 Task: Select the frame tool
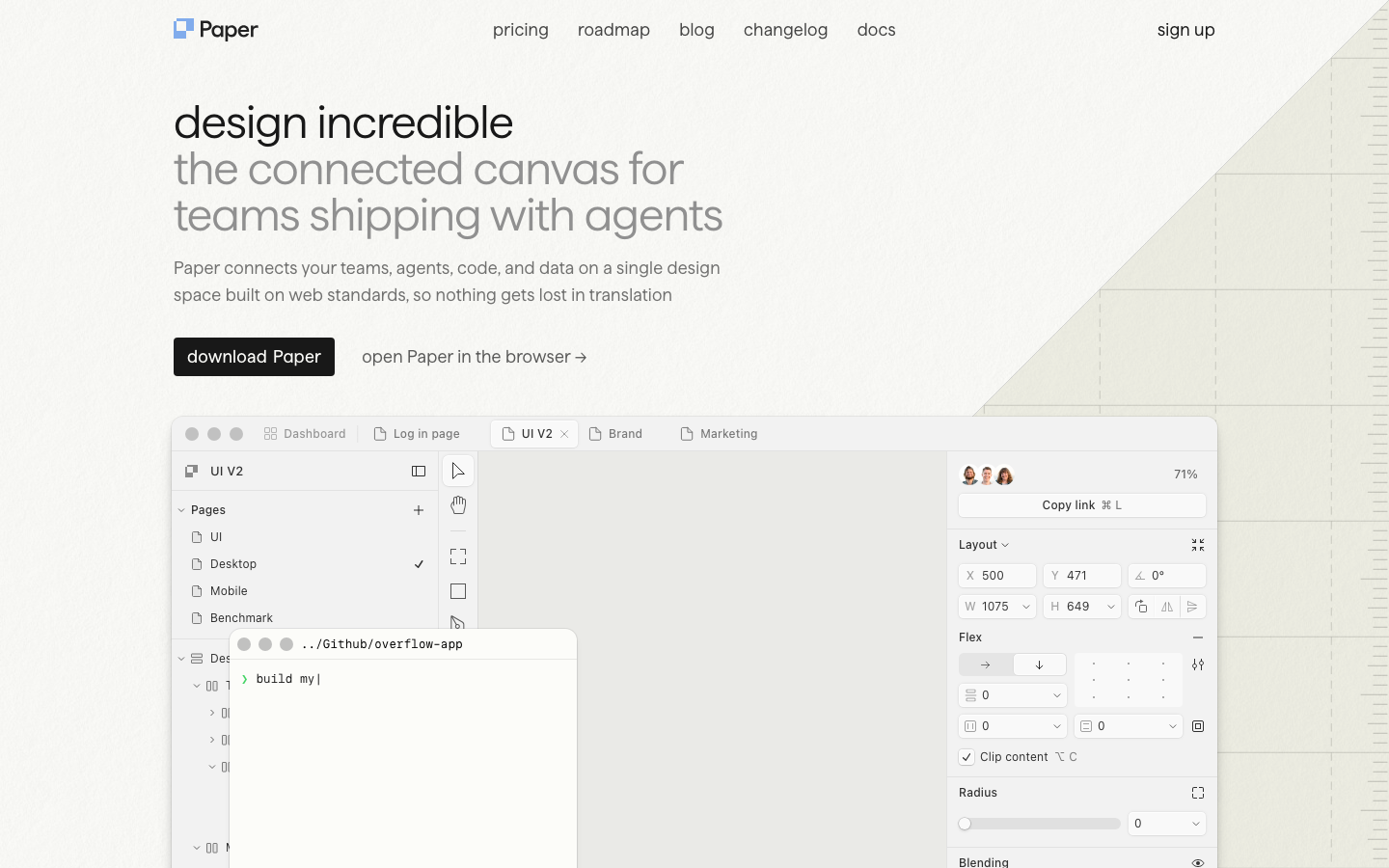point(458,556)
